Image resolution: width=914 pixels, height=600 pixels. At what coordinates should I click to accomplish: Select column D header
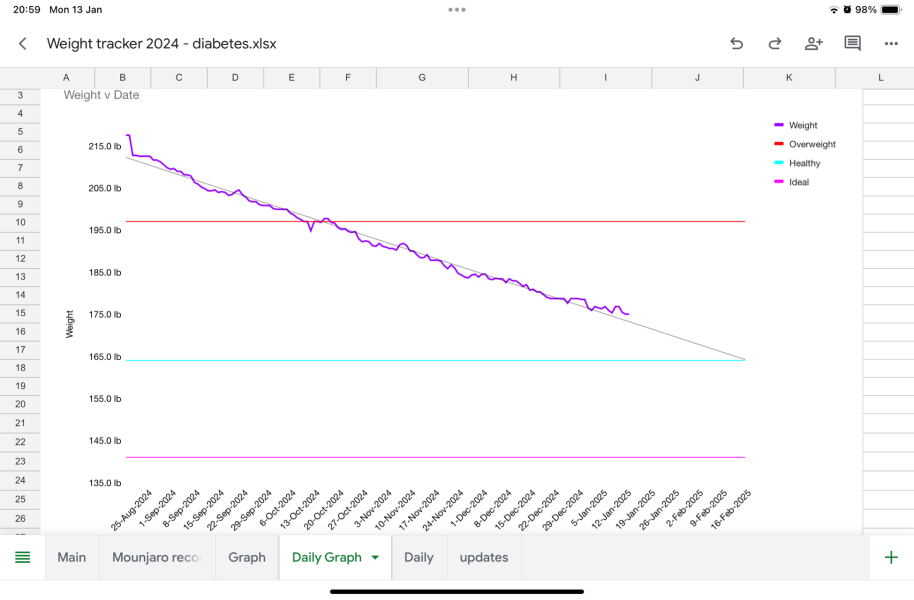tap(235, 78)
